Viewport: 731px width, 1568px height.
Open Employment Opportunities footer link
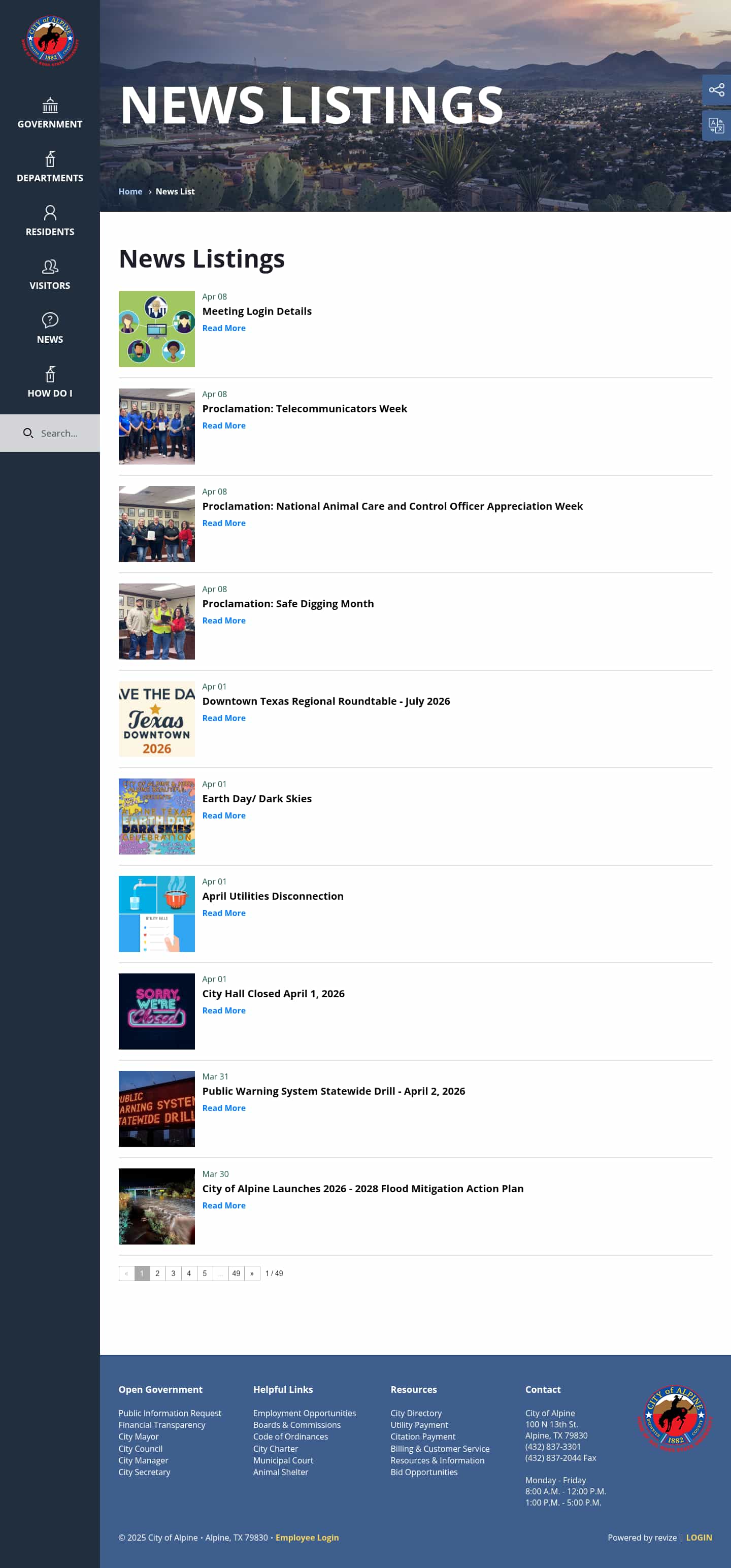(305, 1413)
